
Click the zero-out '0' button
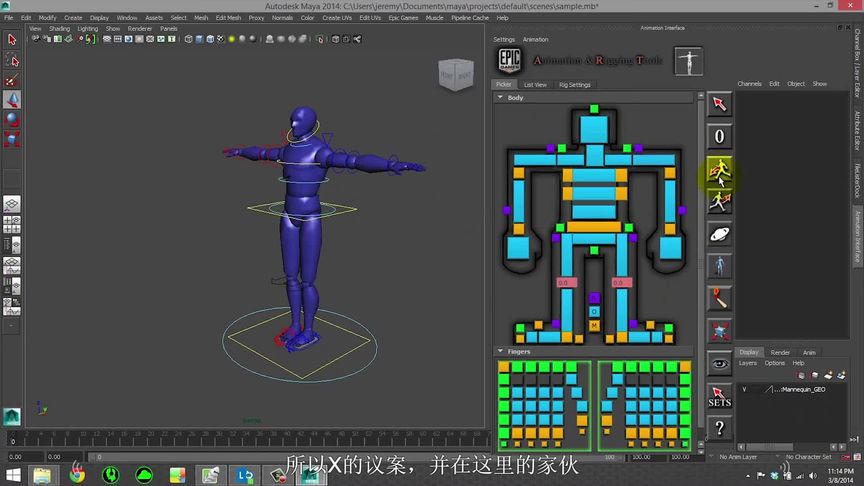click(x=719, y=137)
